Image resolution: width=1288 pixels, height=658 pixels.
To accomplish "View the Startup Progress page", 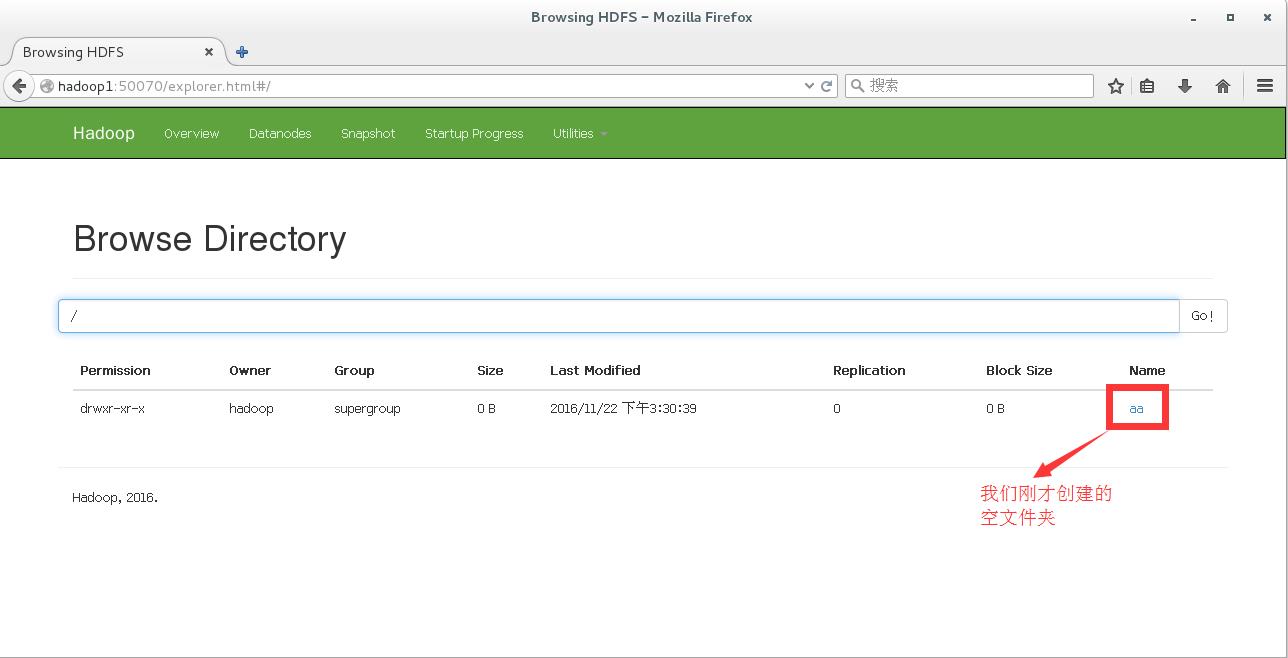I will point(474,133).
